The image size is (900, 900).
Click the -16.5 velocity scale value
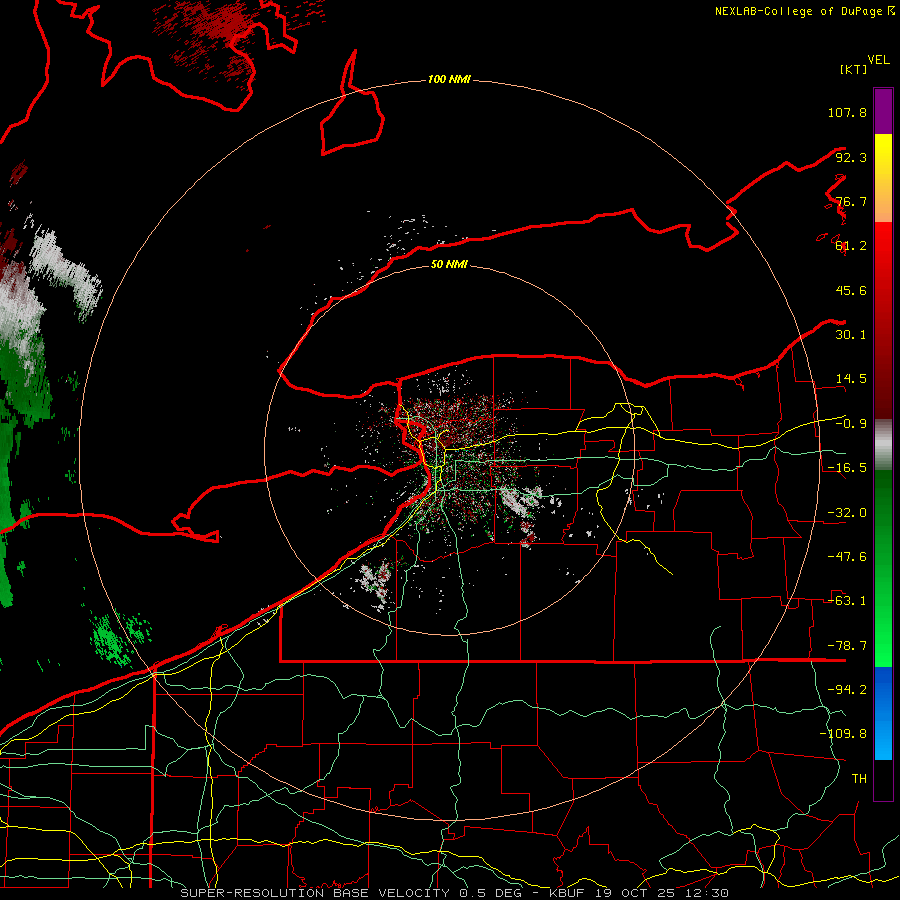[847, 468]
